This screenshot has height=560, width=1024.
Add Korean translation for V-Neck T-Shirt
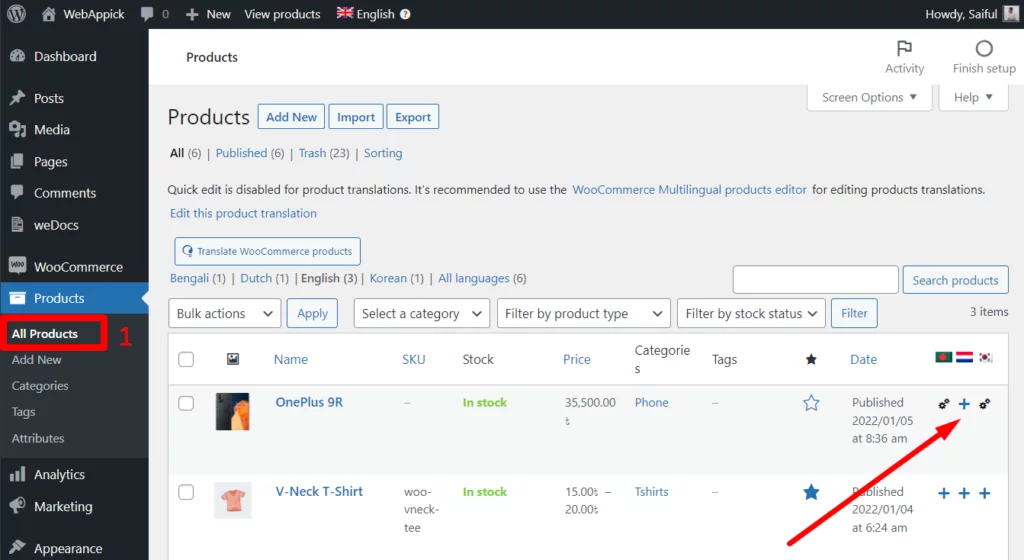click(985, 493)
